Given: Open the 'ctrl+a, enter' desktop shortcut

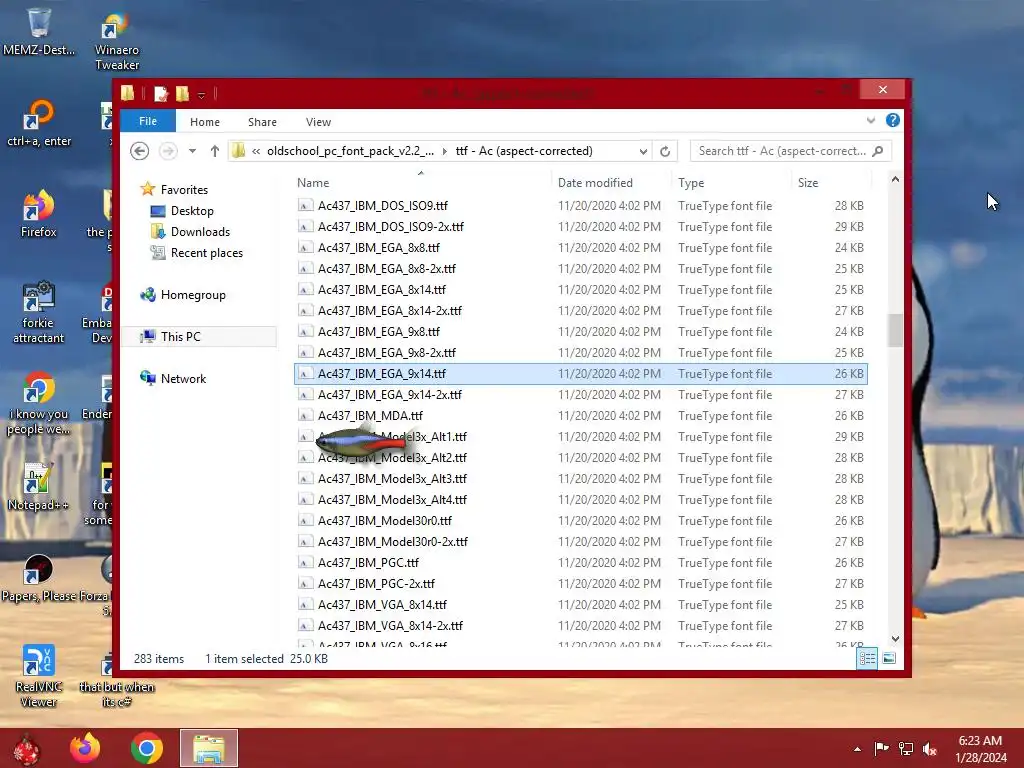Looking at the screenshot, I should click(39, 122).
